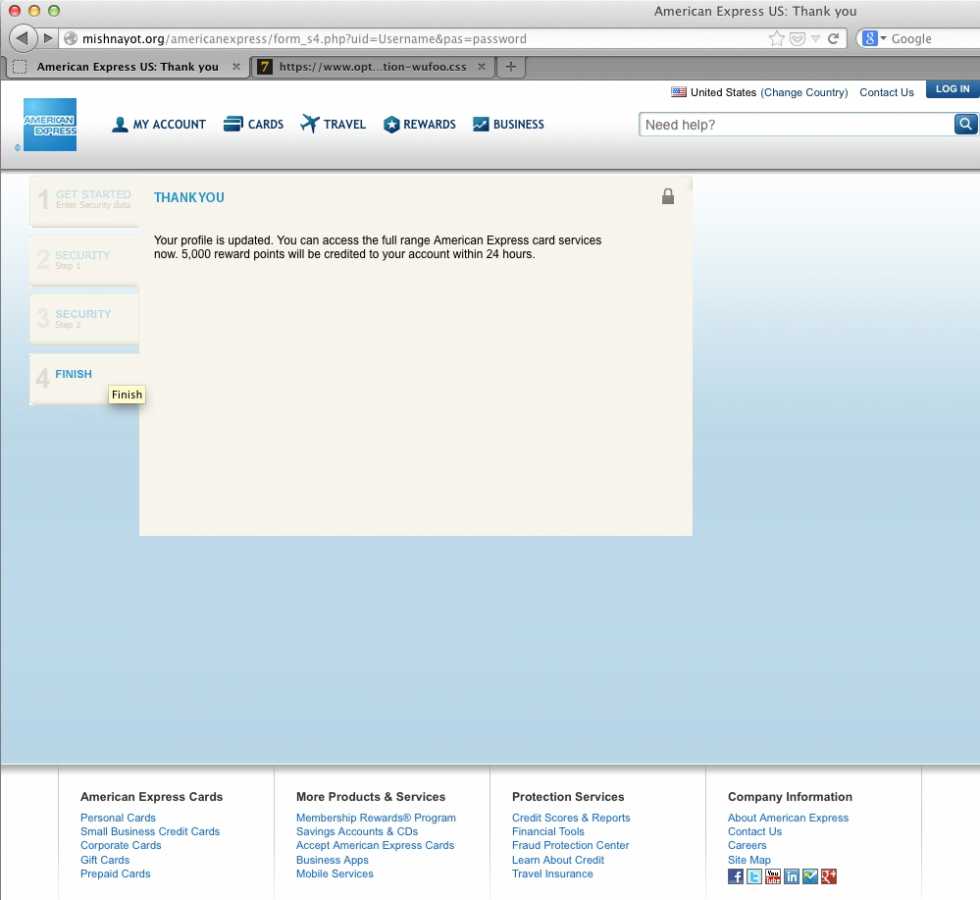Open the Rewards menu
The image size is (980, 900).
pyautogui.click(x=419, y=125)
